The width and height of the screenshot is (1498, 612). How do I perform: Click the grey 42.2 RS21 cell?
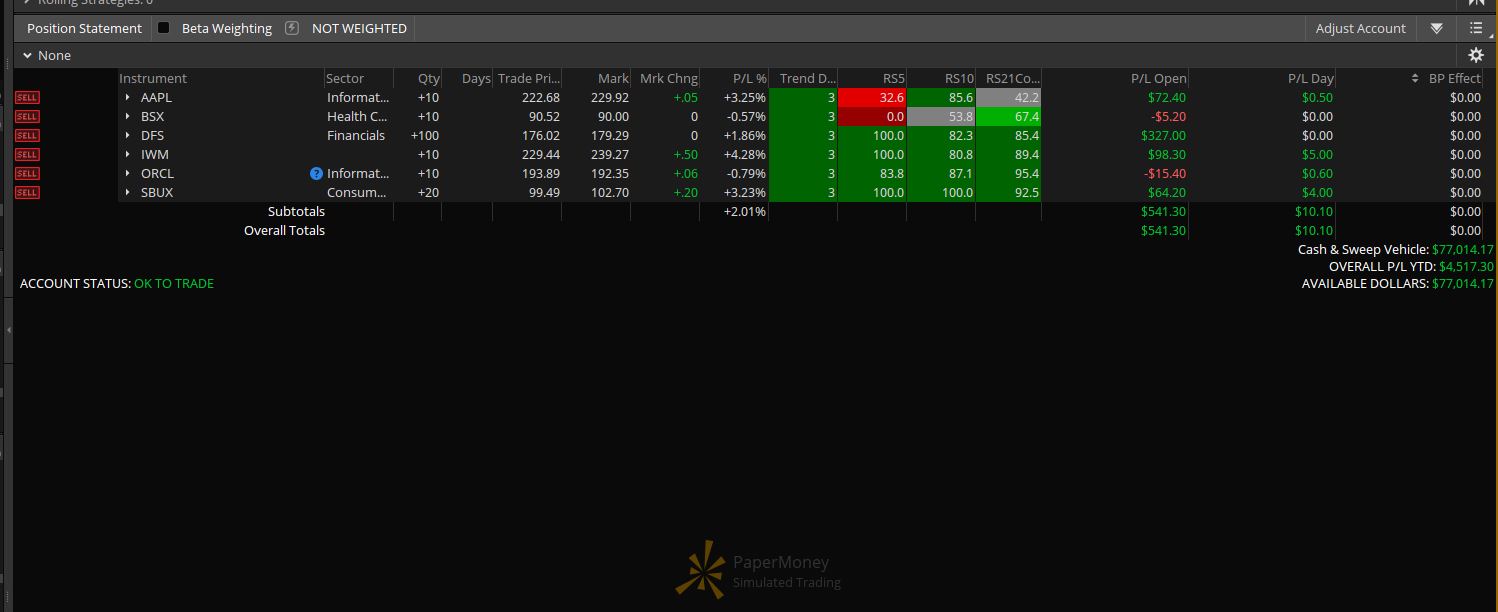point(1008,98)
